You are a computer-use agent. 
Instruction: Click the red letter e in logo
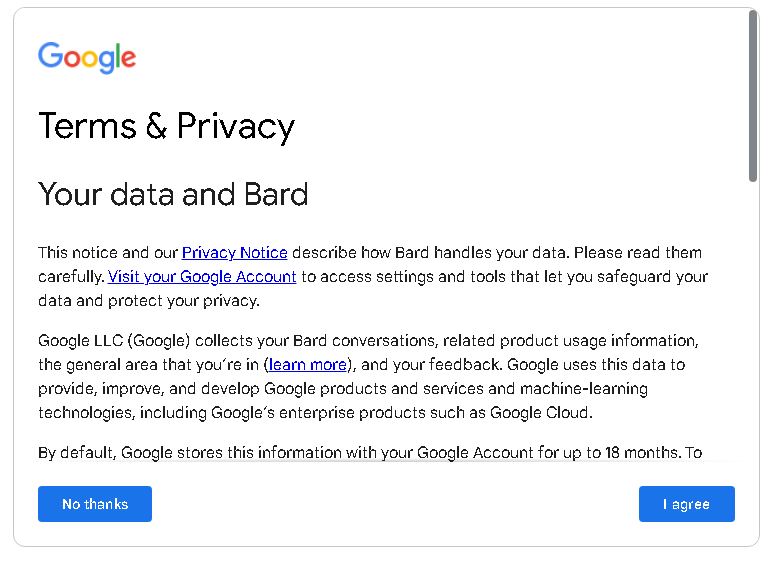[127, 60]
